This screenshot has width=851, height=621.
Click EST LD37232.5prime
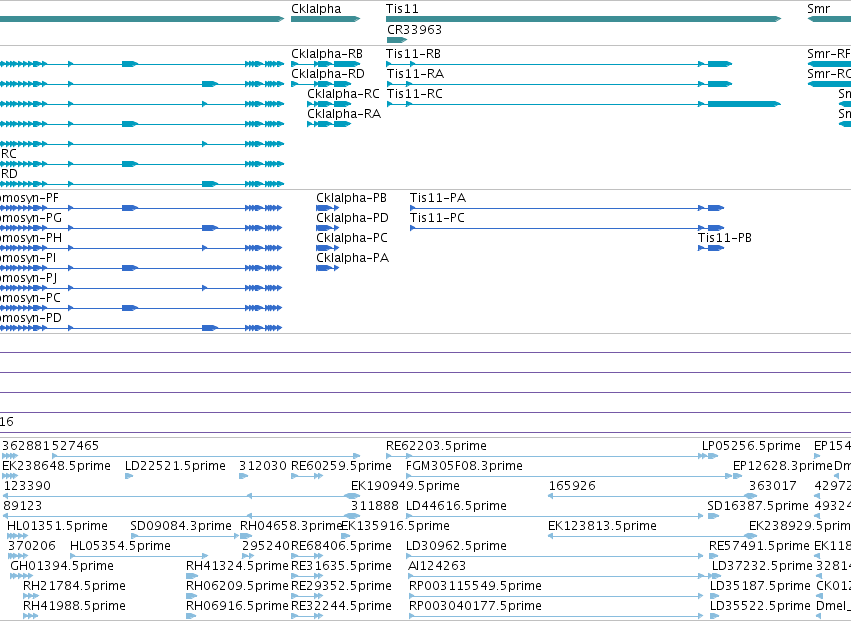[716, 576]
